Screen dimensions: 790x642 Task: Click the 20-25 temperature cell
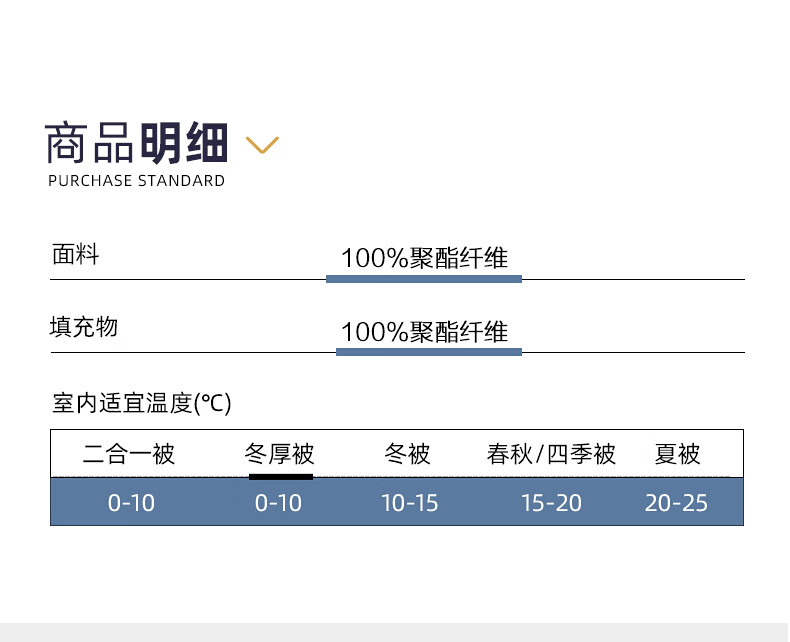(676, 503)
